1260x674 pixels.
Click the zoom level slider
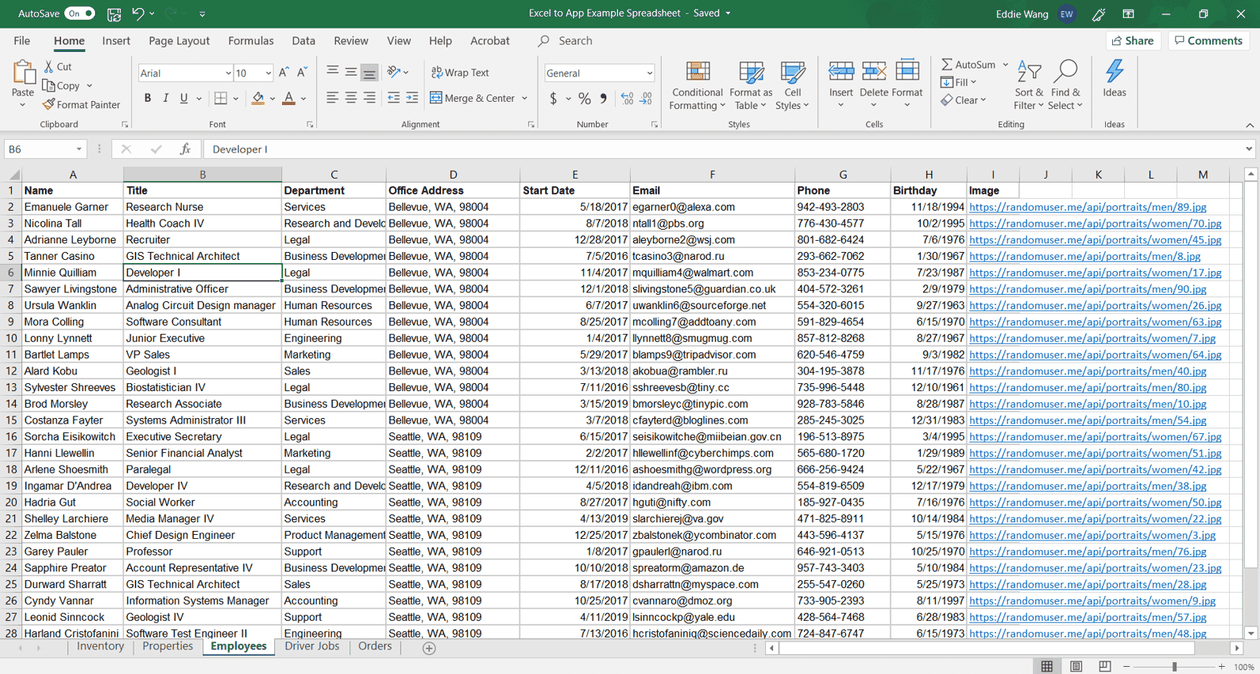pyautogui.click(x=1174, y=666)
